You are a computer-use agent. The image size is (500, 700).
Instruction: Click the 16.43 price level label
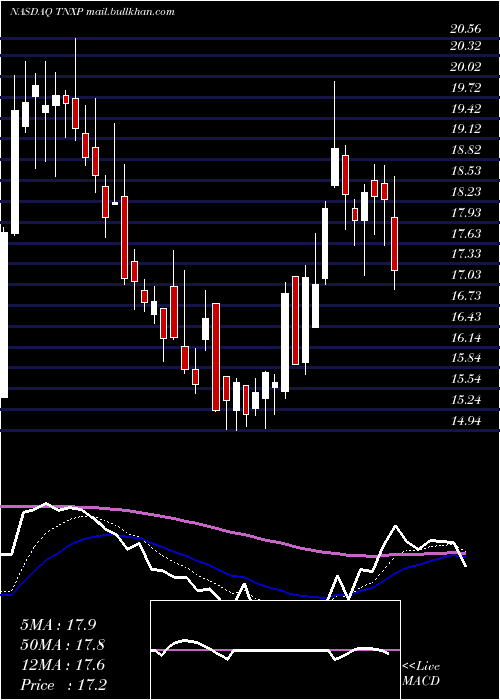click(466, 317)
